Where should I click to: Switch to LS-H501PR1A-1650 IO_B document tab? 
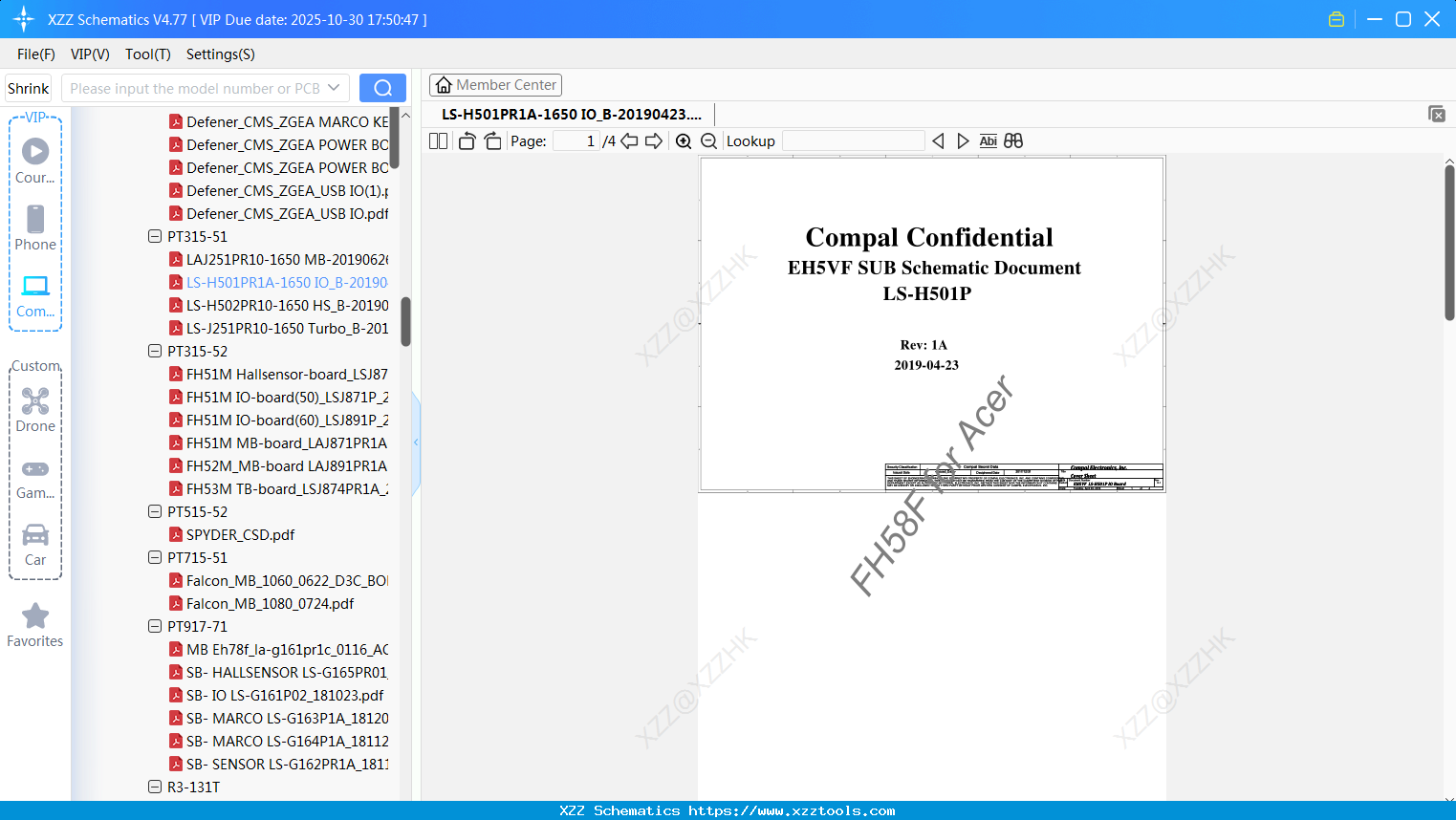[x=572, y=115]
